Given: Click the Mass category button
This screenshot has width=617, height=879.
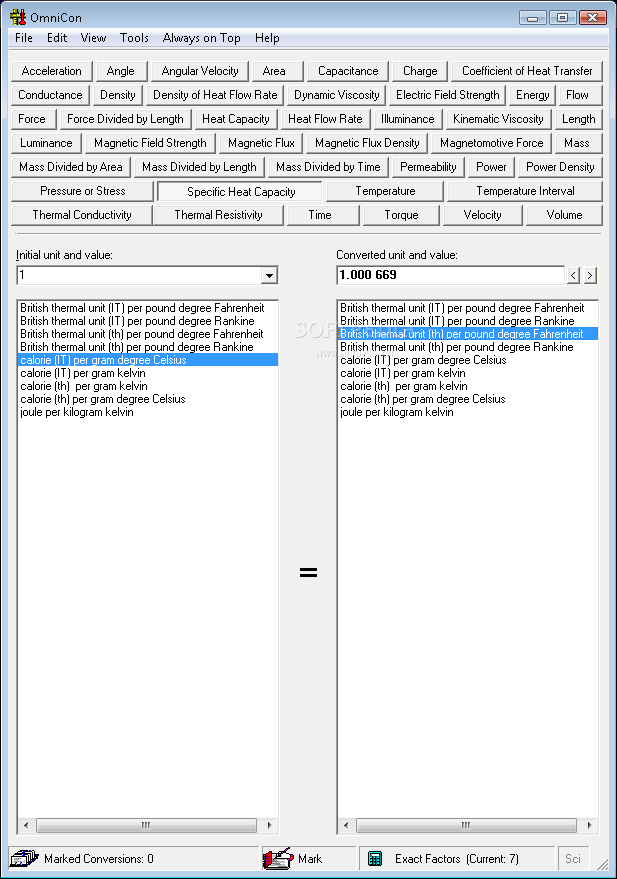Looking at the screenshot, I should (x=577, y=144).
